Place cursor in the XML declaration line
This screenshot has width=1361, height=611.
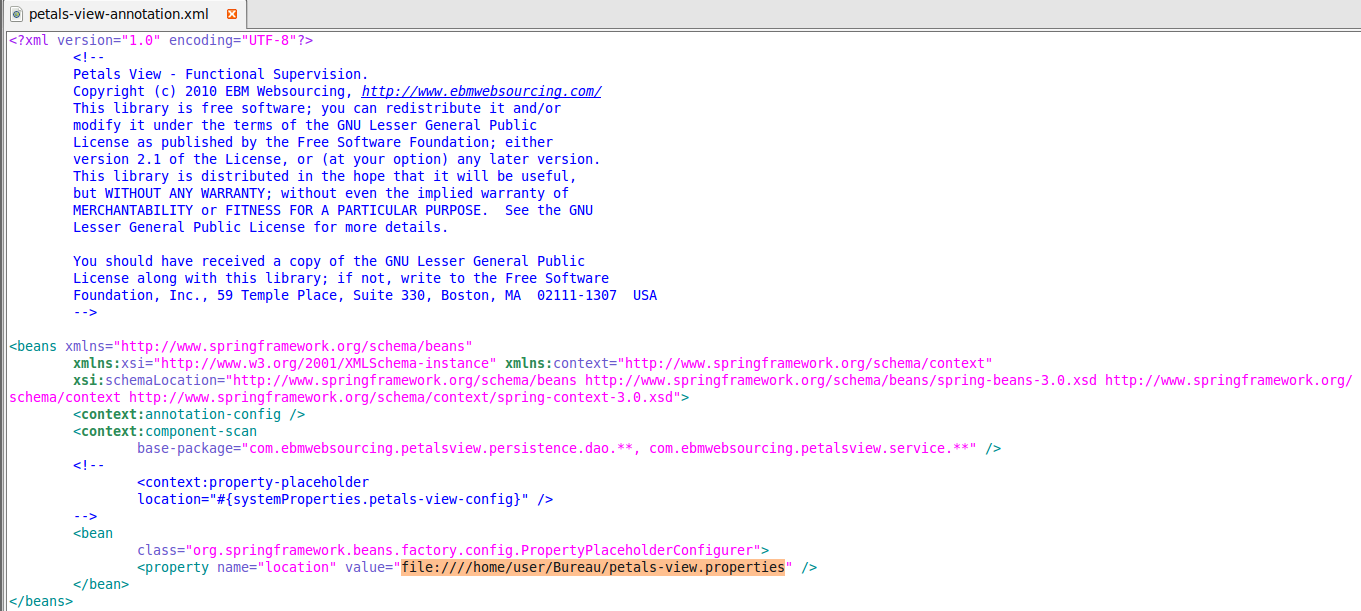tap(160, 40)
